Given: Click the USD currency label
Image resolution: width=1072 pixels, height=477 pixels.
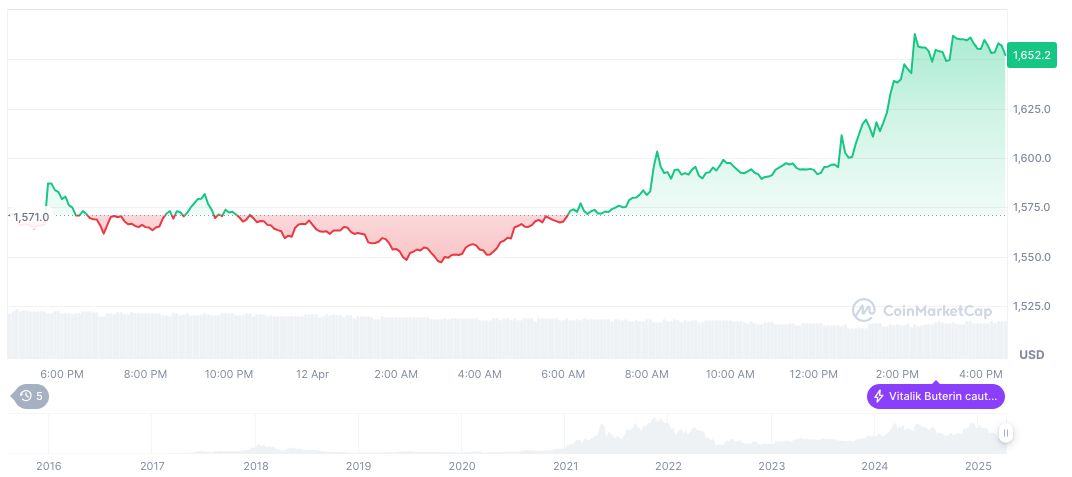Looking at the screenshot, I should point(1031,355).
